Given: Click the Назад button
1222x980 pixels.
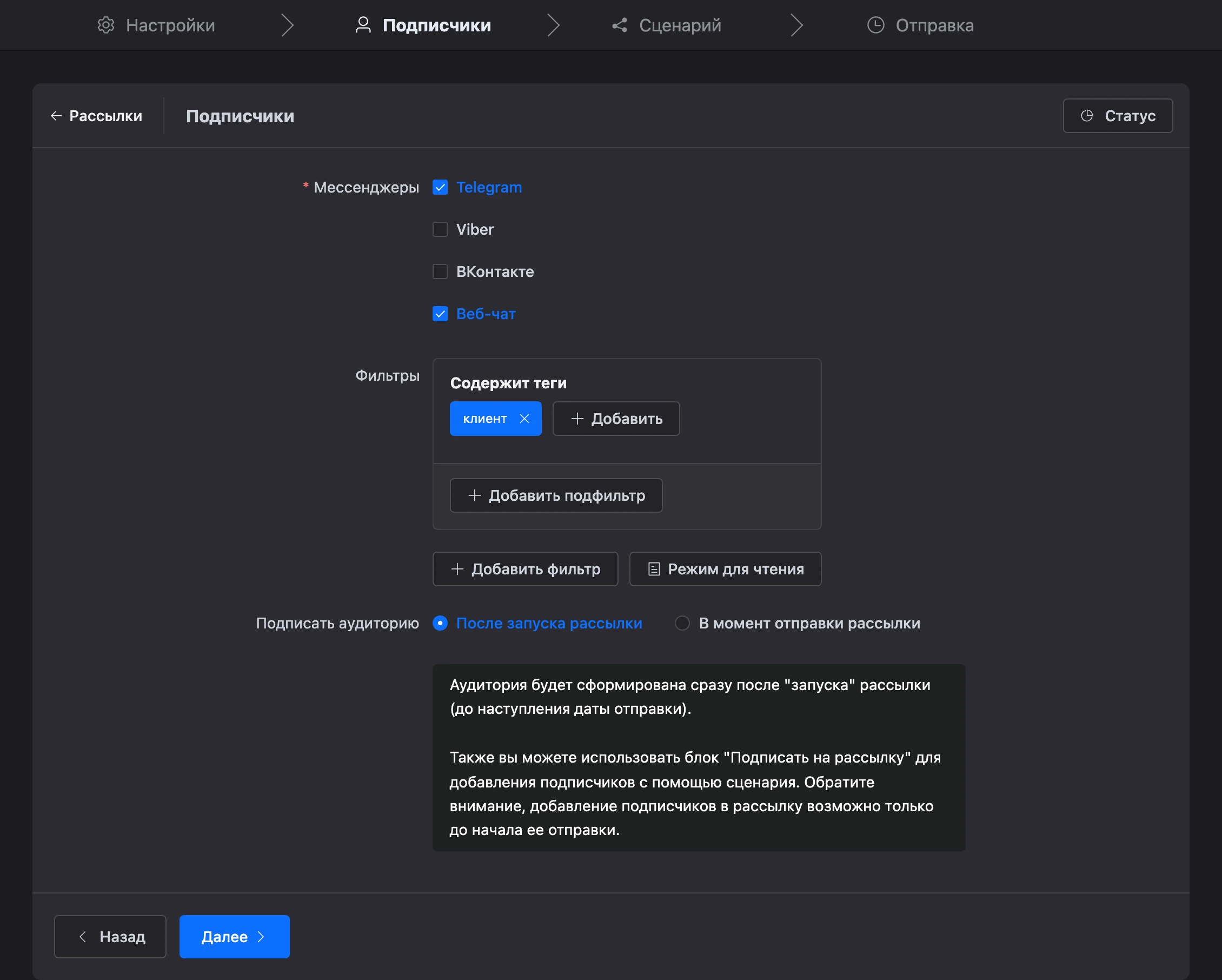Looking at the screenshot, I should click(x=110, y=936).
